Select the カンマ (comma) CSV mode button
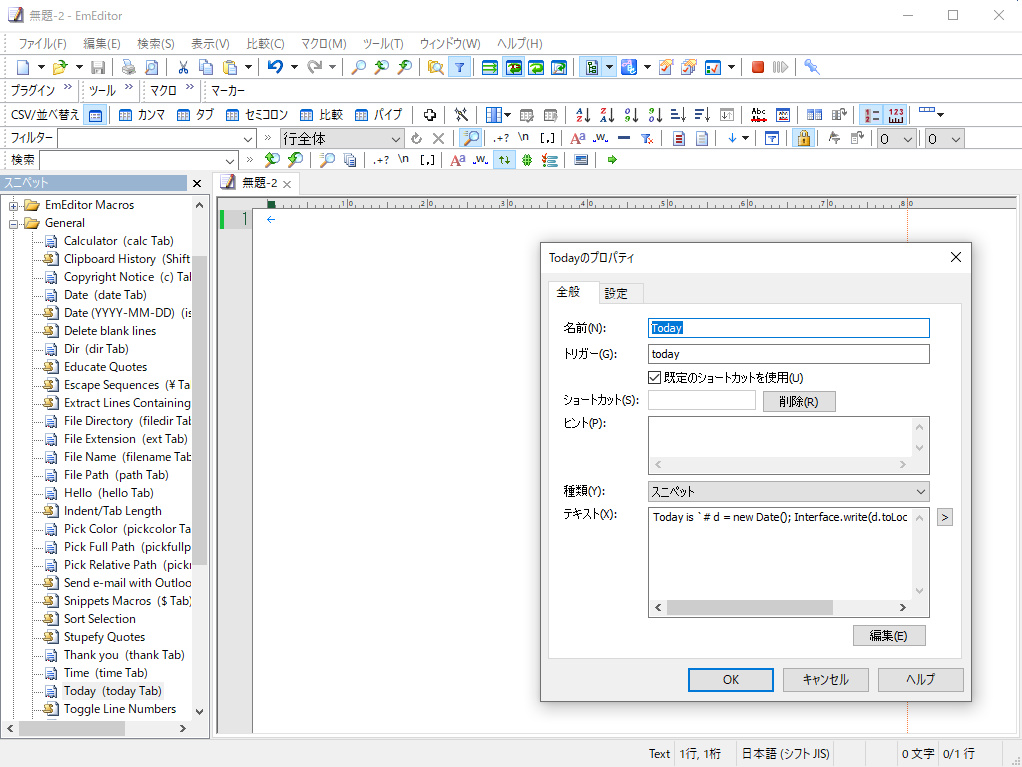1022x767 pixels. point(141,115)
